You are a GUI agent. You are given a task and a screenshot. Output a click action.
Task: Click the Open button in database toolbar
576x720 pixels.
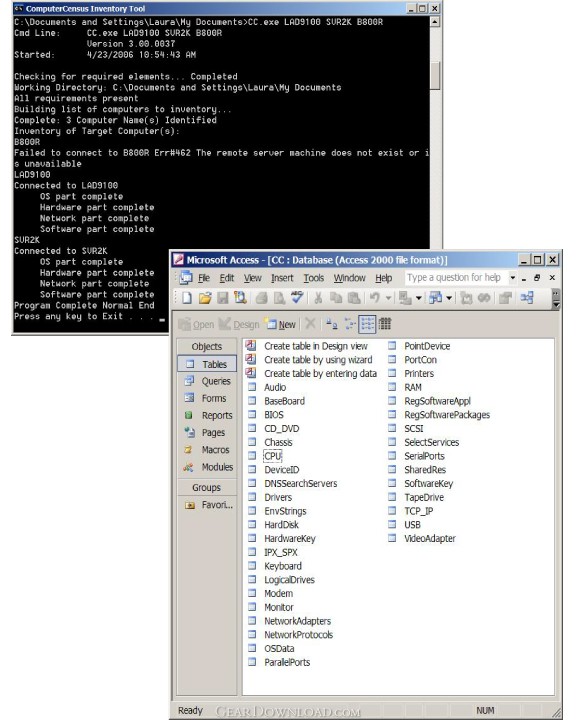[x=197, y=325]
